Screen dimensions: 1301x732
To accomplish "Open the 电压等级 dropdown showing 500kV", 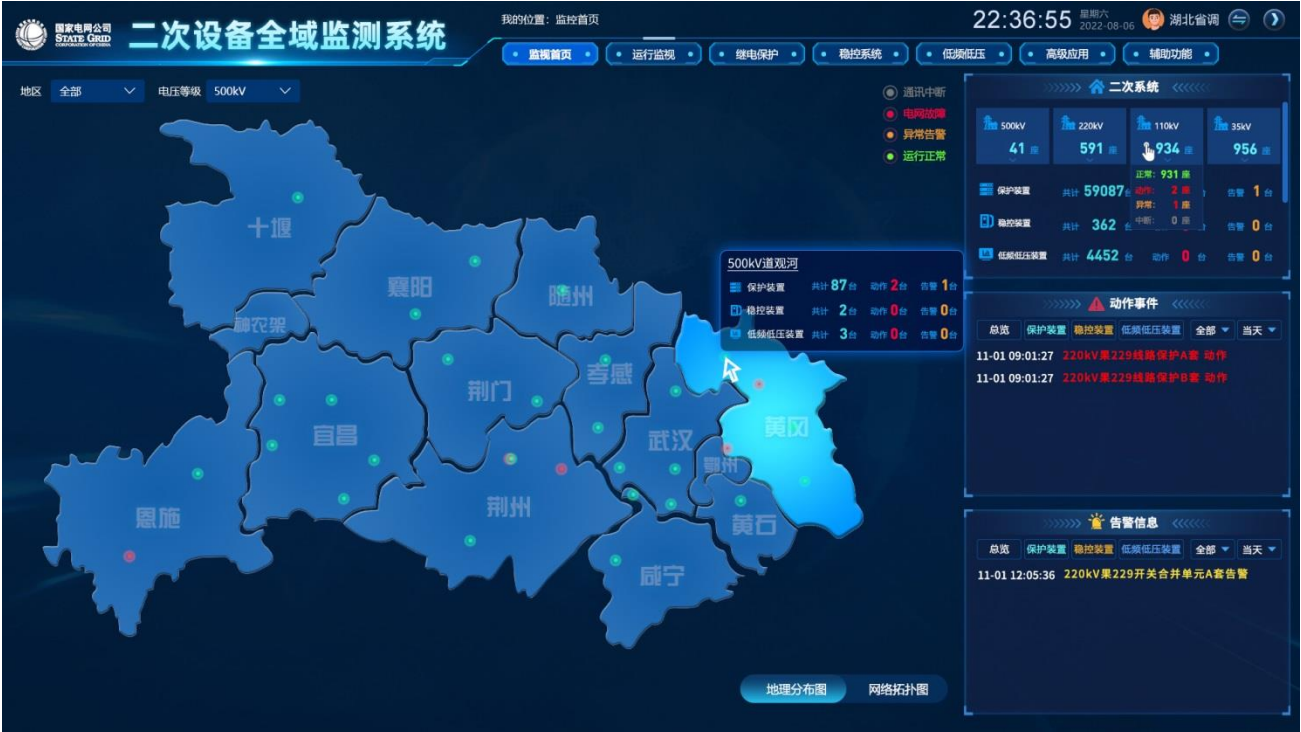I will (x=254, y=92).
